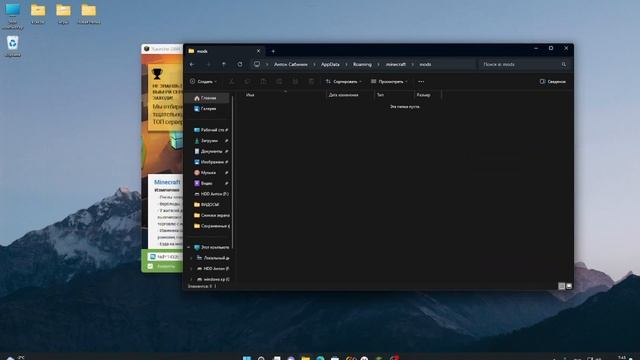Screen dimensions: 640x360
Task: Expand the Локальный диск tree node
Action: 191,258
